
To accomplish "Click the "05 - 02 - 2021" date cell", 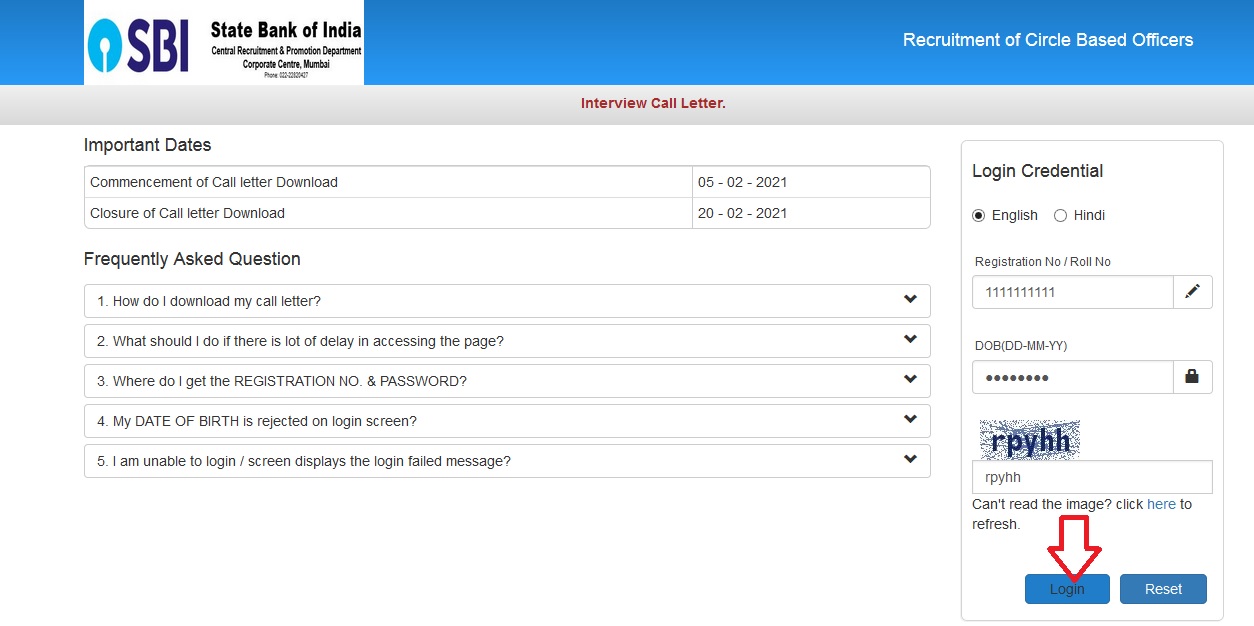I will pos(811,182).
